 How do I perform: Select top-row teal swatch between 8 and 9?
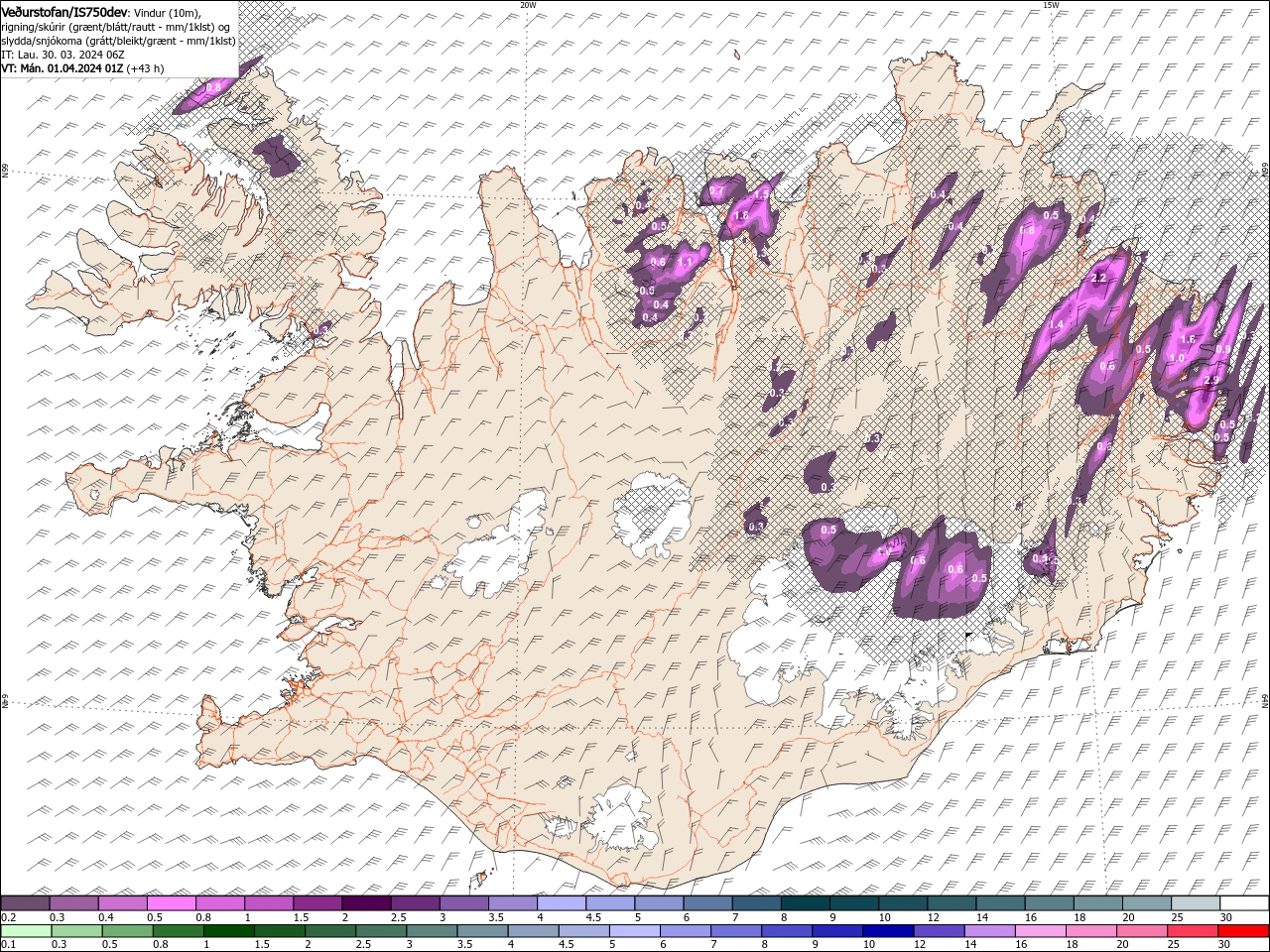point(805,903)
